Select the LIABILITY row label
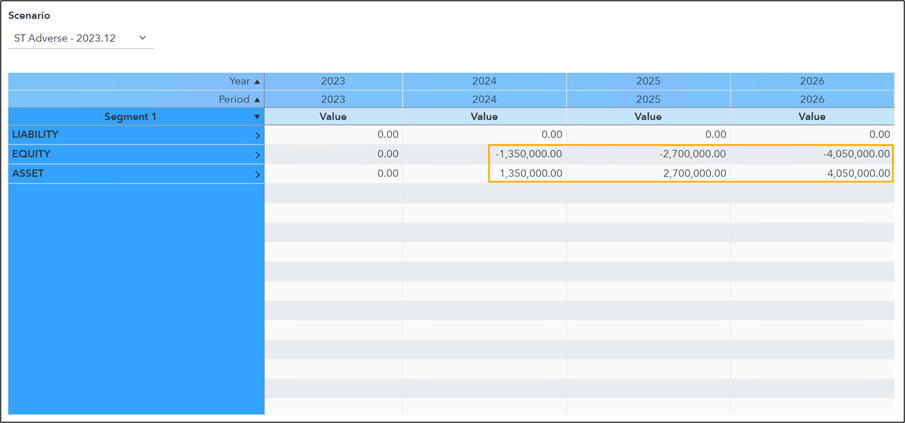Image resolution: width=905 pixels, height=423 pixels. click(x=35, y=134)
